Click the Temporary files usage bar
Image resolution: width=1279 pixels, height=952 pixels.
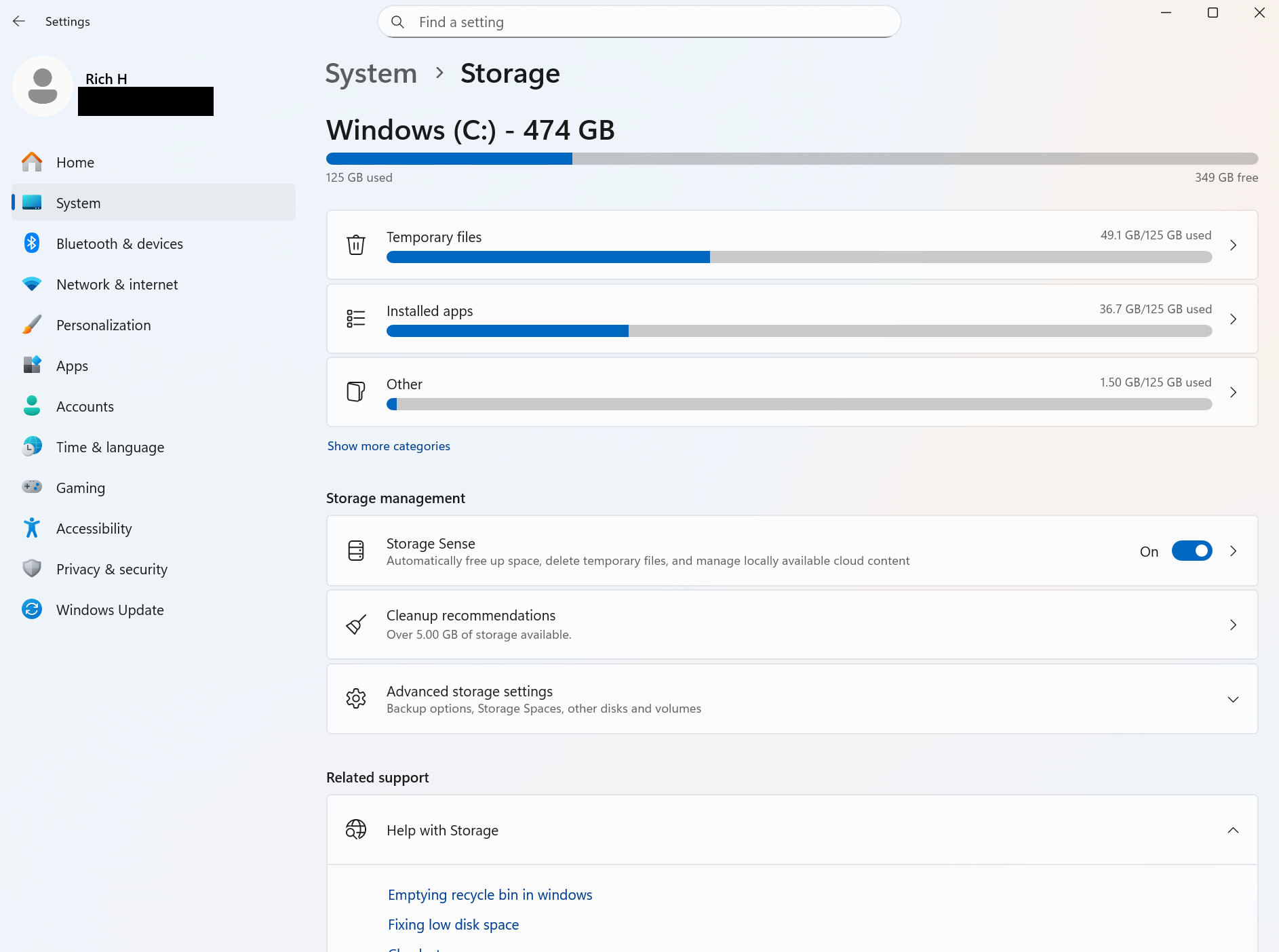click(799, 257)
